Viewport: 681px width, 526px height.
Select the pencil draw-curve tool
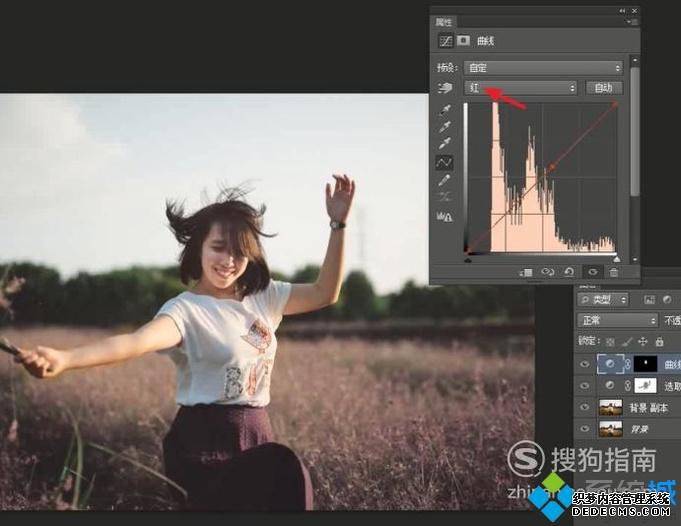pos(444,180)
